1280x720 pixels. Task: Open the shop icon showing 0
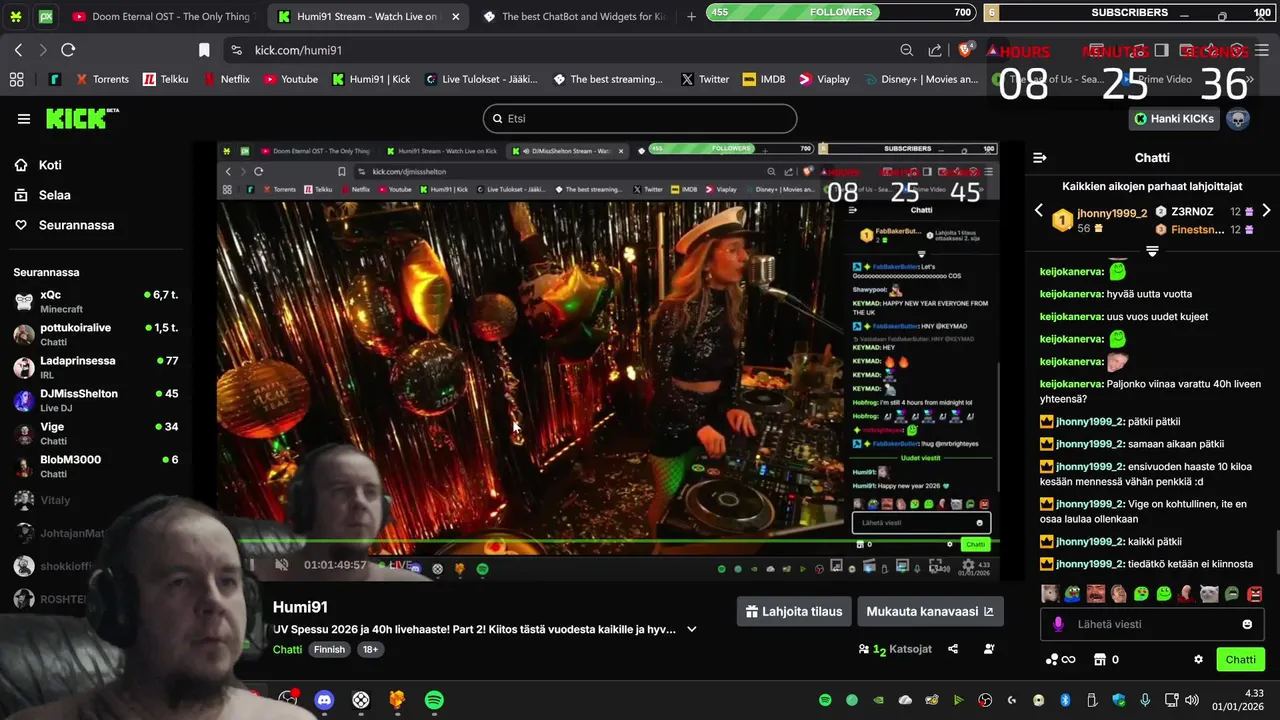click(x=1106, y=660)
